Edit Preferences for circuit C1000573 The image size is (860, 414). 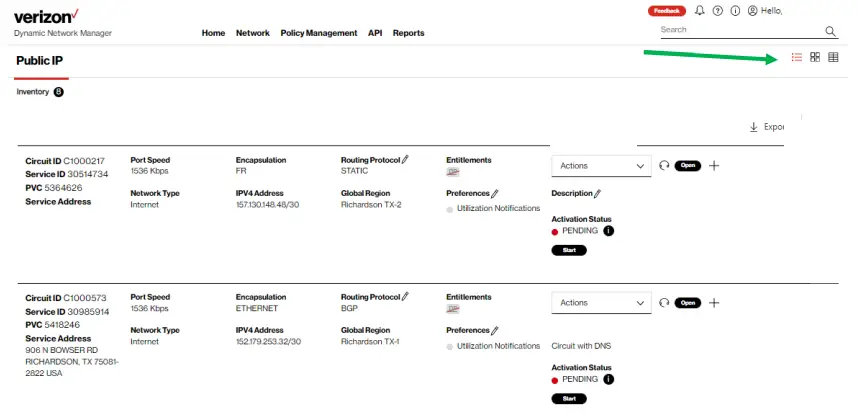[495, 330]
